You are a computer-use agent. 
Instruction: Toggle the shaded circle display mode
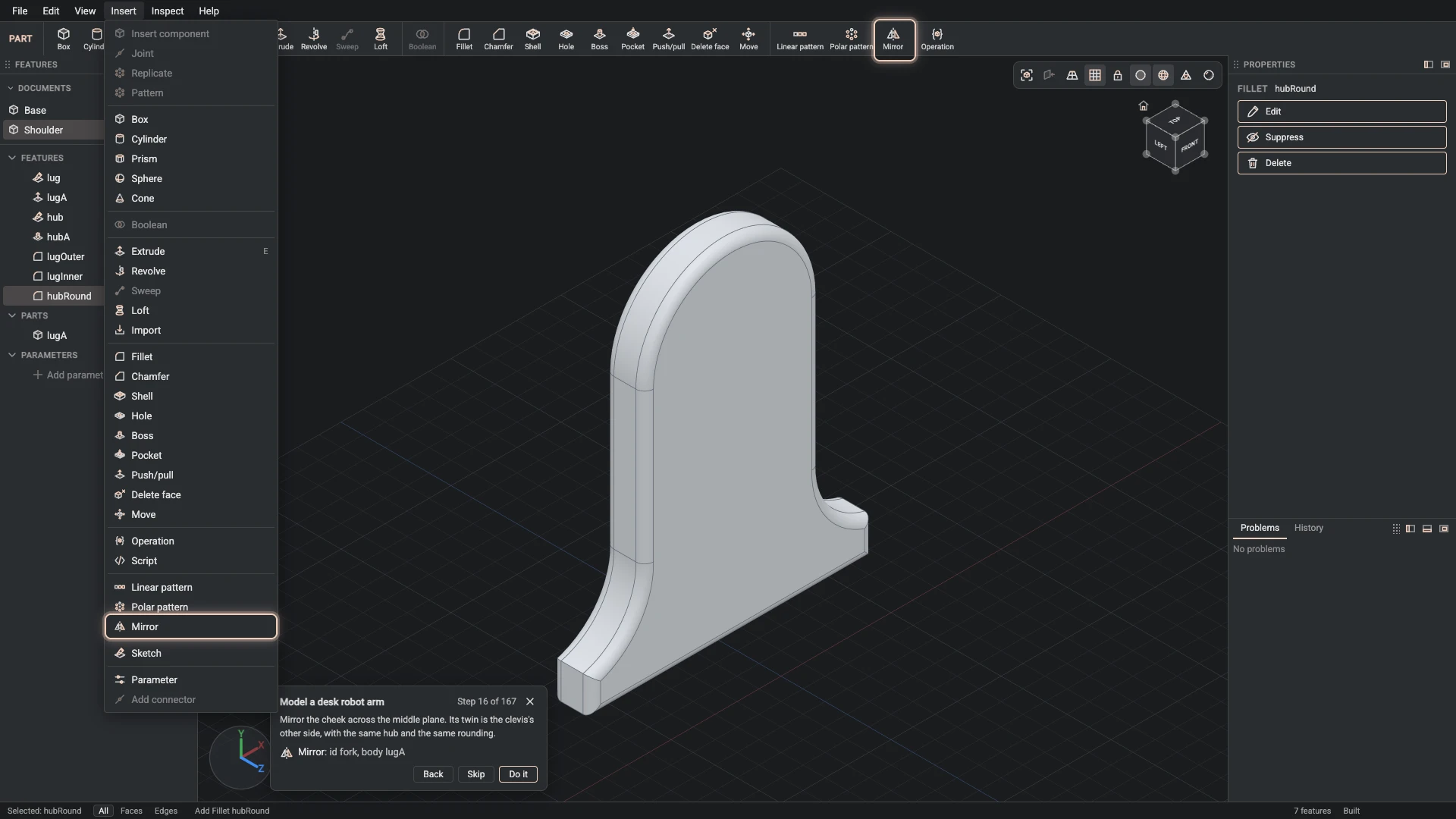(x=1141, y=75)
